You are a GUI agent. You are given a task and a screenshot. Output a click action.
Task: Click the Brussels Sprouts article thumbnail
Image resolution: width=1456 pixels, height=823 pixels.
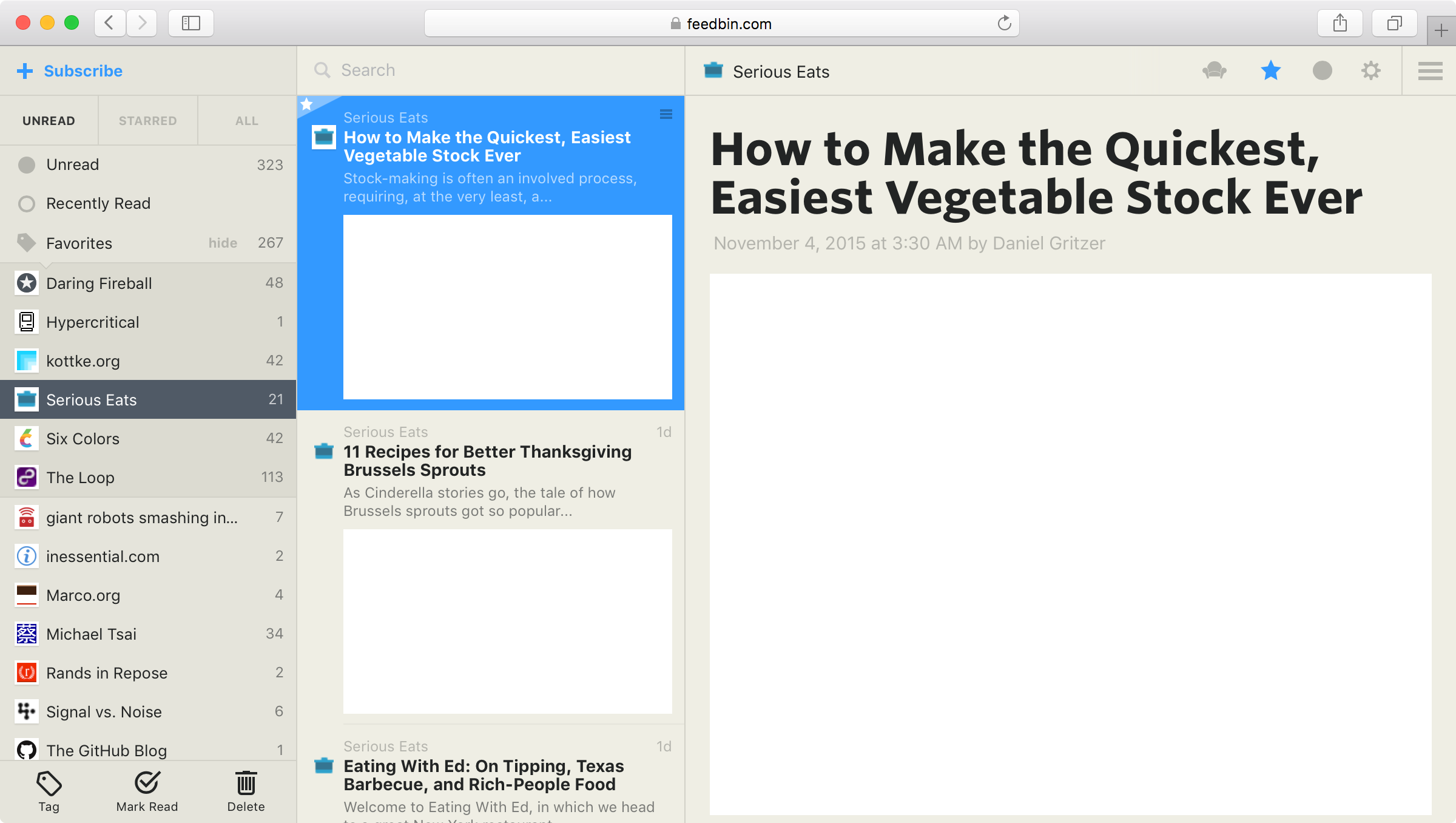(508, 621)
